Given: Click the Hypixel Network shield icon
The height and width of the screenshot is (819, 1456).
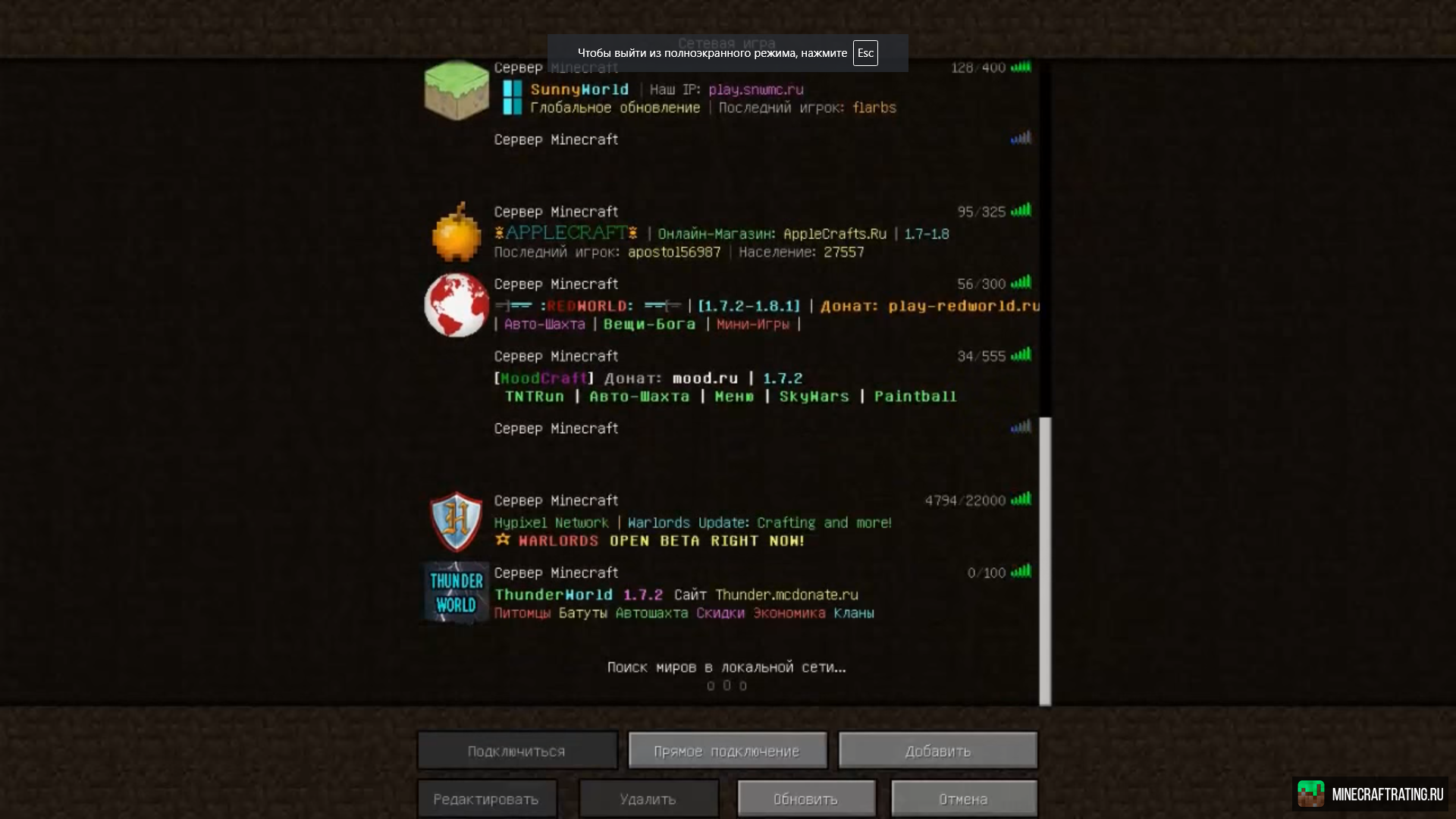Looking at the screenshot, I should [457, 520].
